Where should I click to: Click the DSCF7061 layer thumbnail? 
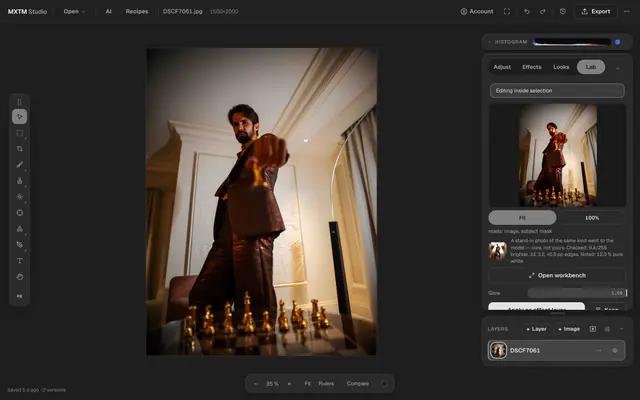point(498,351)
